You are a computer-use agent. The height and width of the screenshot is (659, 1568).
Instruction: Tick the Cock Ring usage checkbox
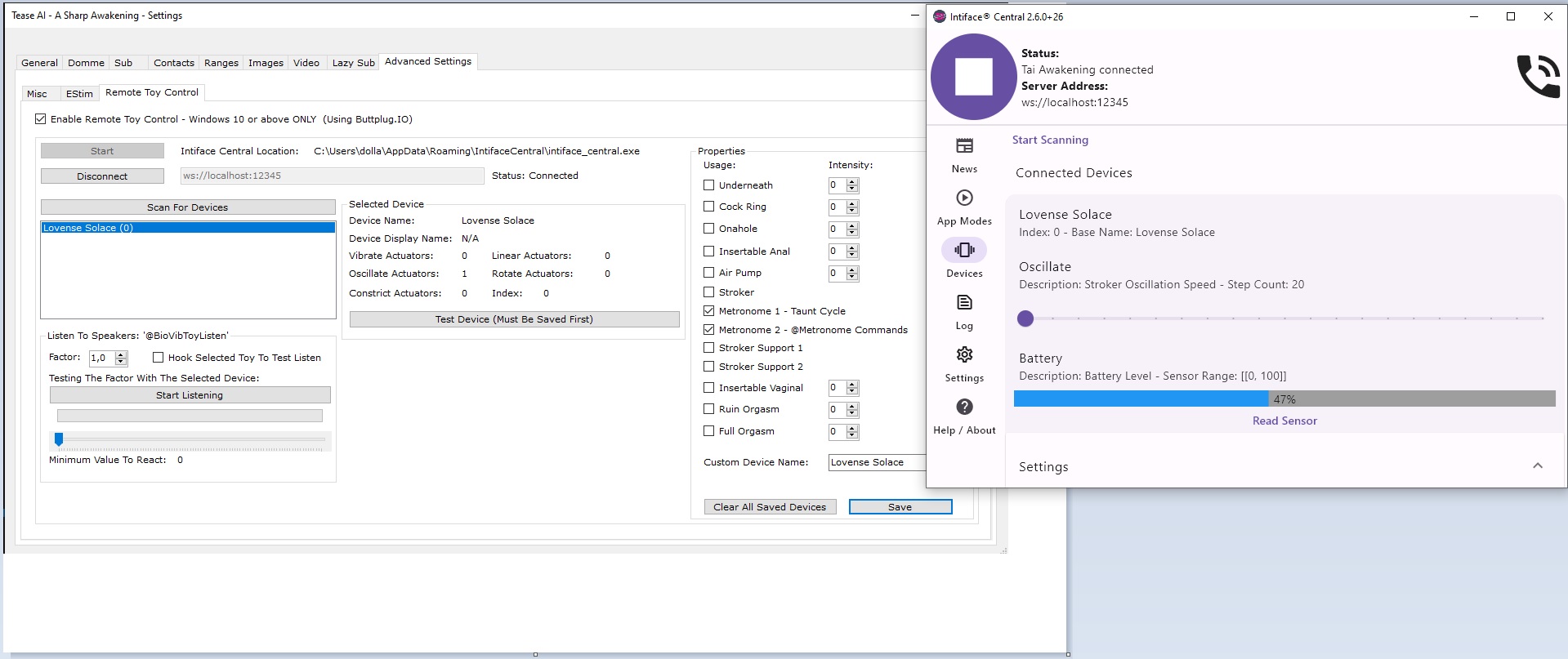coord(709,207)
